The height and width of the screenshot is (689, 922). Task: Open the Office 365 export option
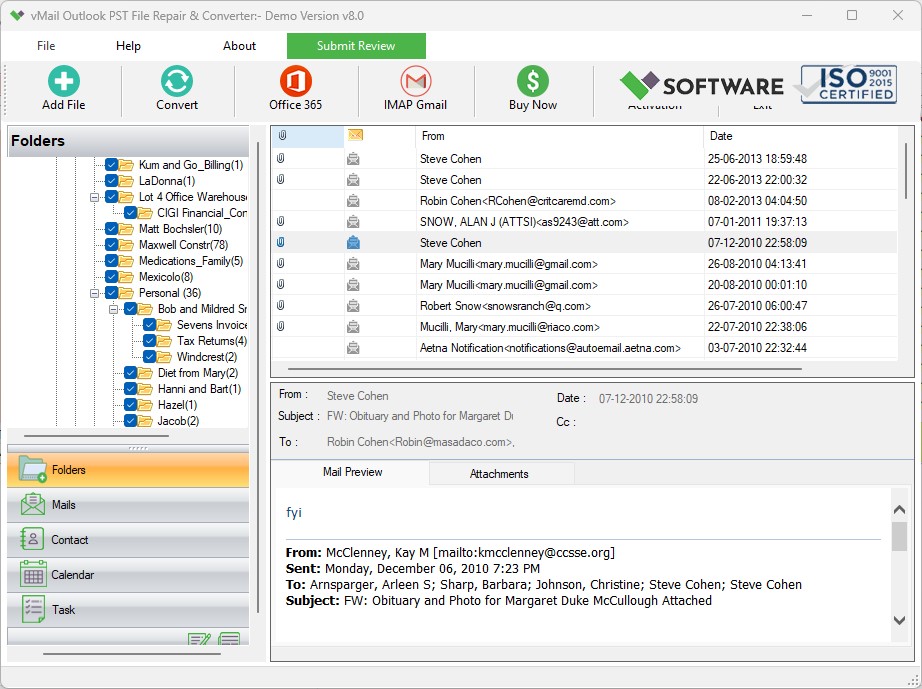click(x=295, y=81)
